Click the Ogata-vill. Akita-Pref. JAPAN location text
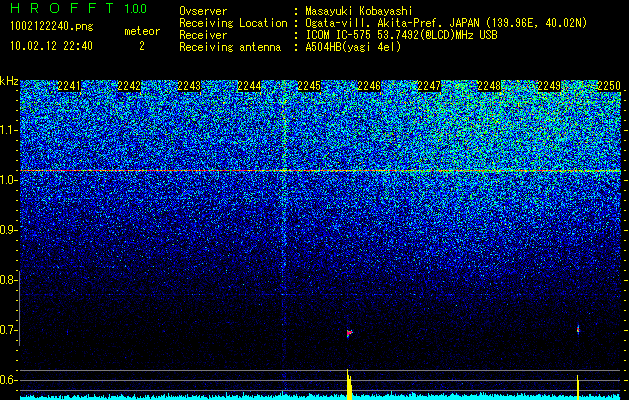Screen dimensions: 629x400 point(446,23)
